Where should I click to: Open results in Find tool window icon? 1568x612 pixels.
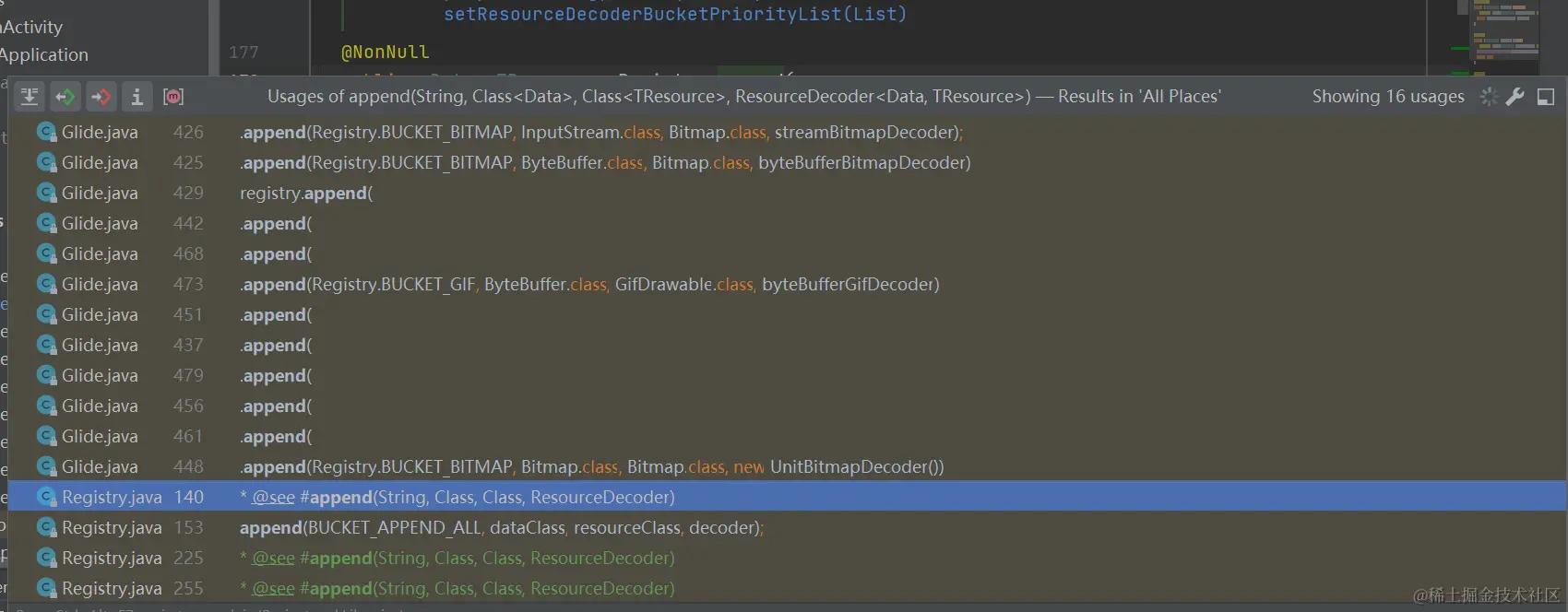1546,97
